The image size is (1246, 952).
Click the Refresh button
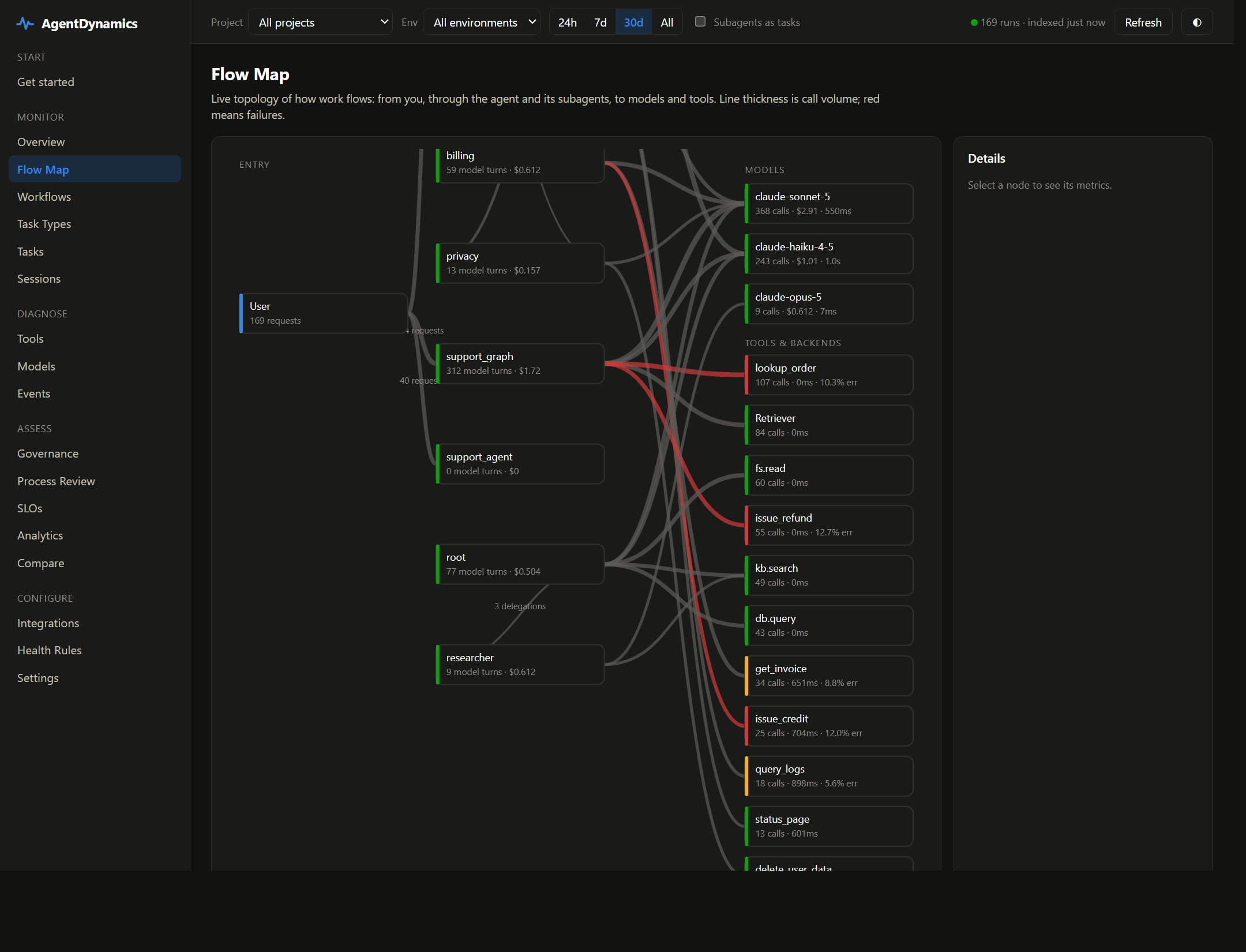click(x=1143, y=22)
